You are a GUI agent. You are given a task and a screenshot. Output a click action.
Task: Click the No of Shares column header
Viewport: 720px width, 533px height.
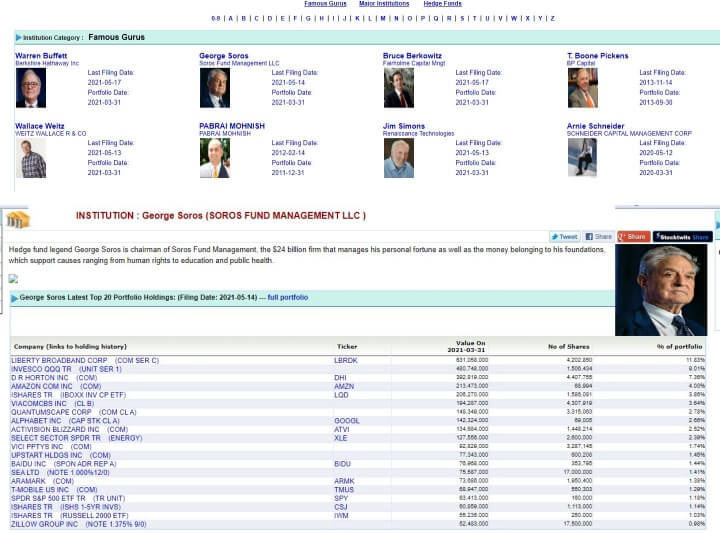pyautogui.click(x=568, y=347)
